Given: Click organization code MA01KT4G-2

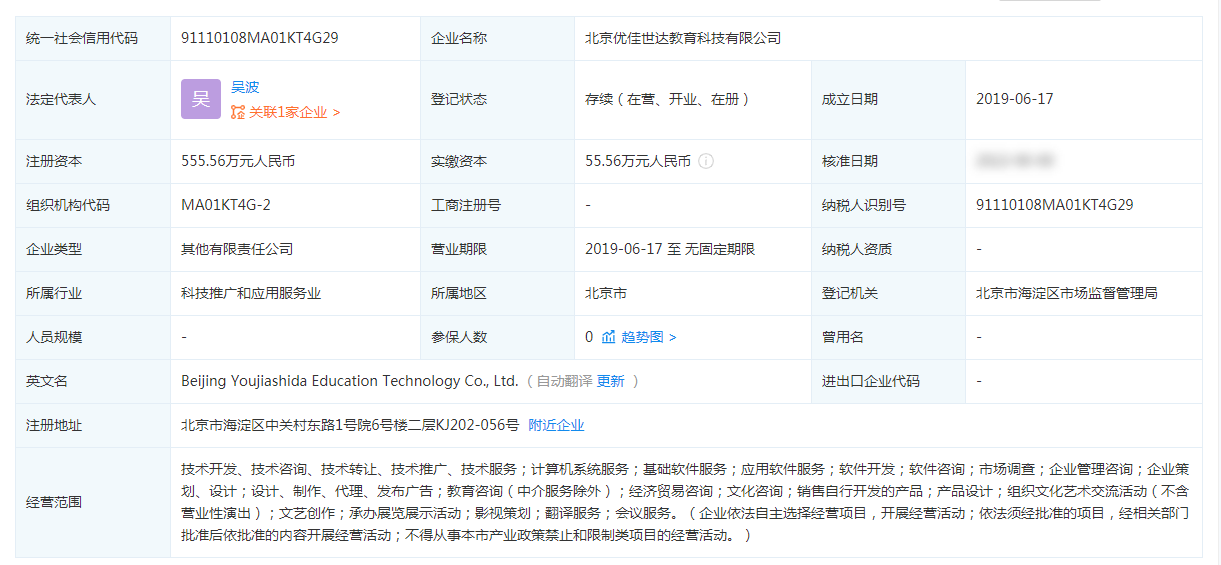Looking at the screenshot, I should coord(226,205).
